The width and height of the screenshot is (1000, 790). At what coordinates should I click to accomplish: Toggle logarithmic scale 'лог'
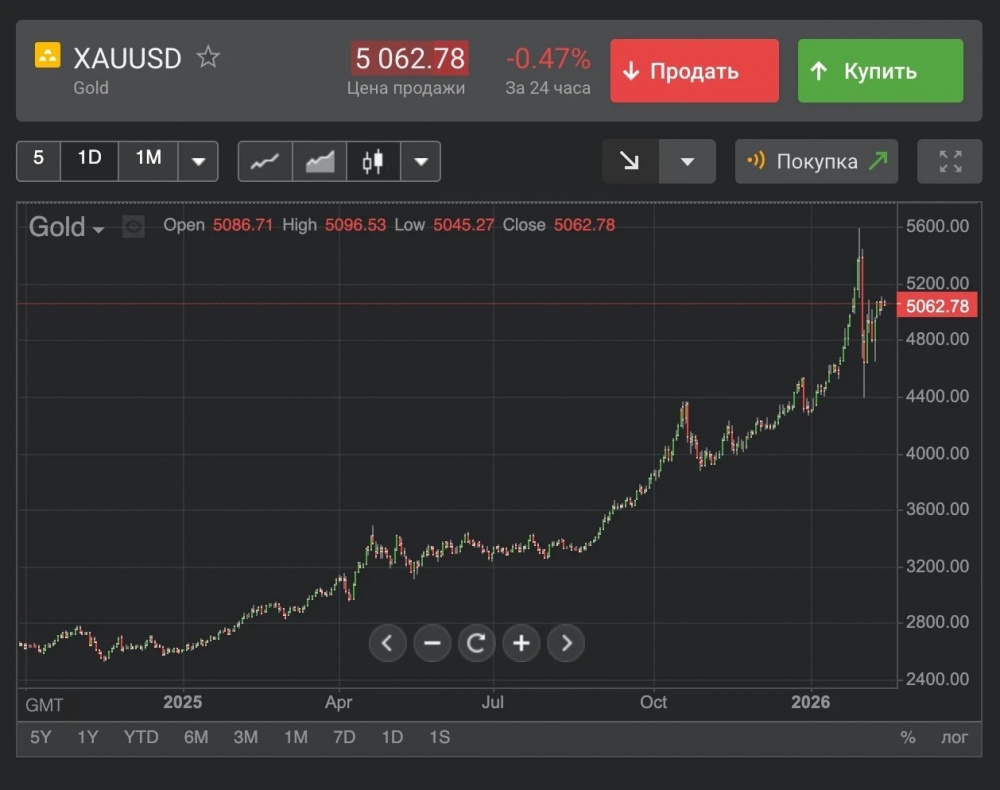(954, 737)
